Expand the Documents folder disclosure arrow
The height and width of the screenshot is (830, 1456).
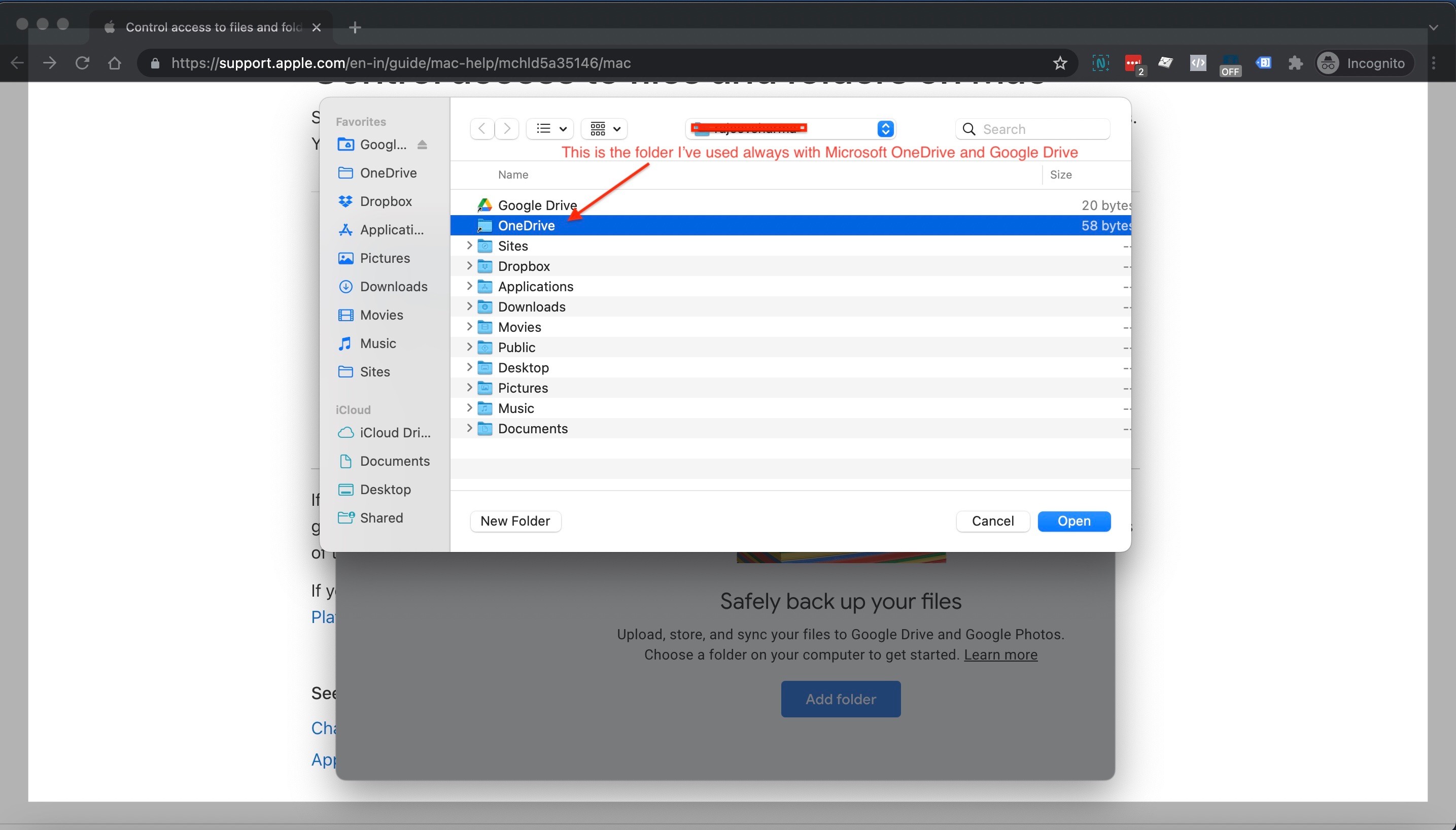tap(469, 428)
